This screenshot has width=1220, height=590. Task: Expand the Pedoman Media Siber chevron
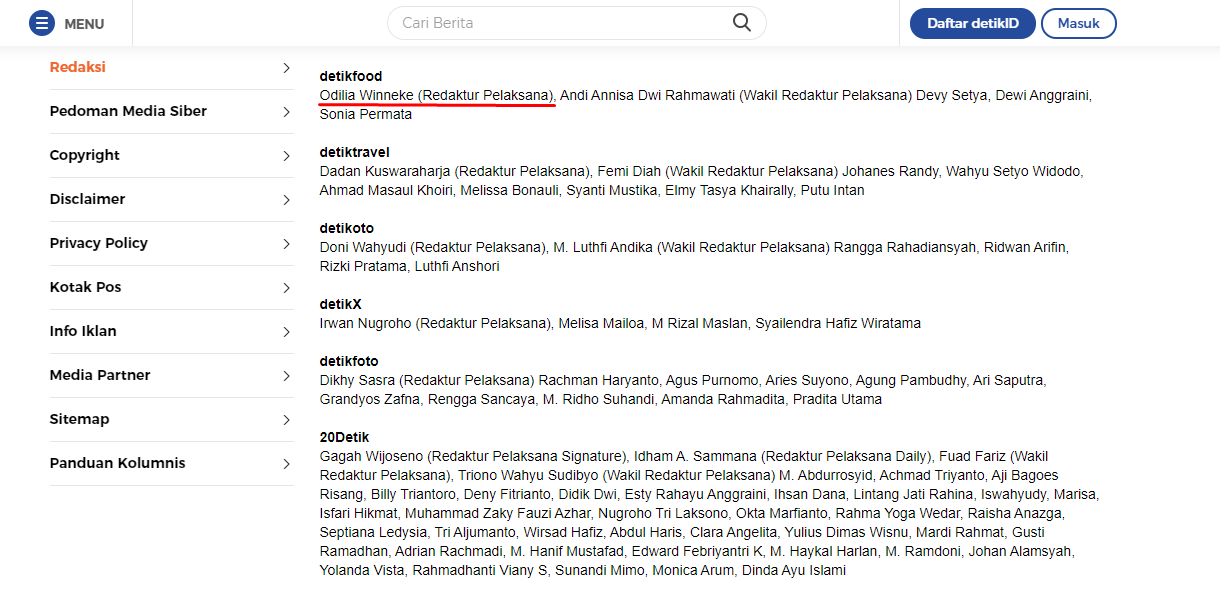[286, 112]
